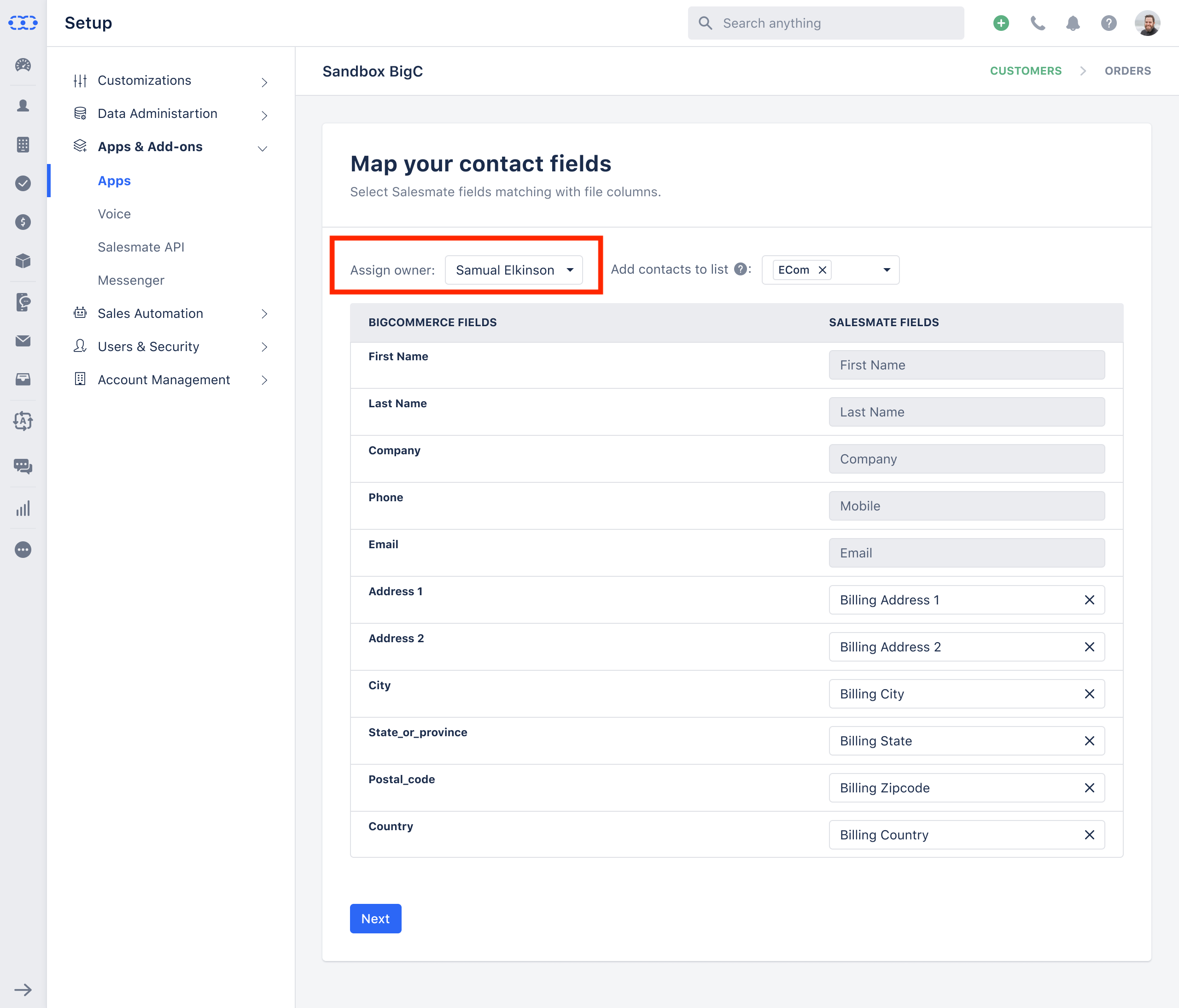
Task: Select Voice in the setup menu
Action: tap(114, 214)
